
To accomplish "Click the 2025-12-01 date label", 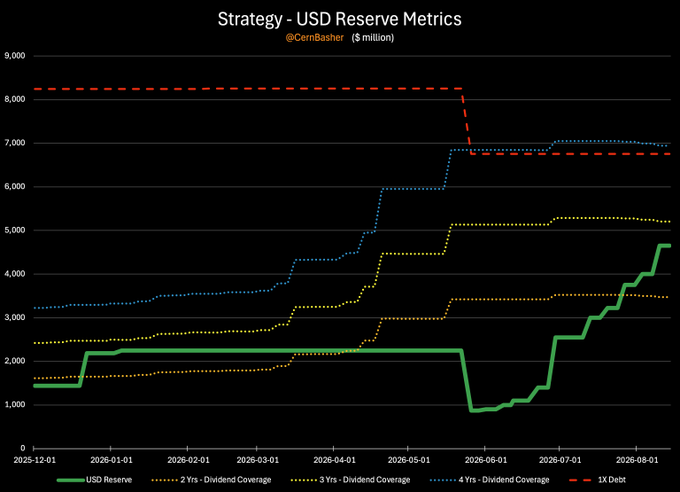I will click(x=35, y=460).
